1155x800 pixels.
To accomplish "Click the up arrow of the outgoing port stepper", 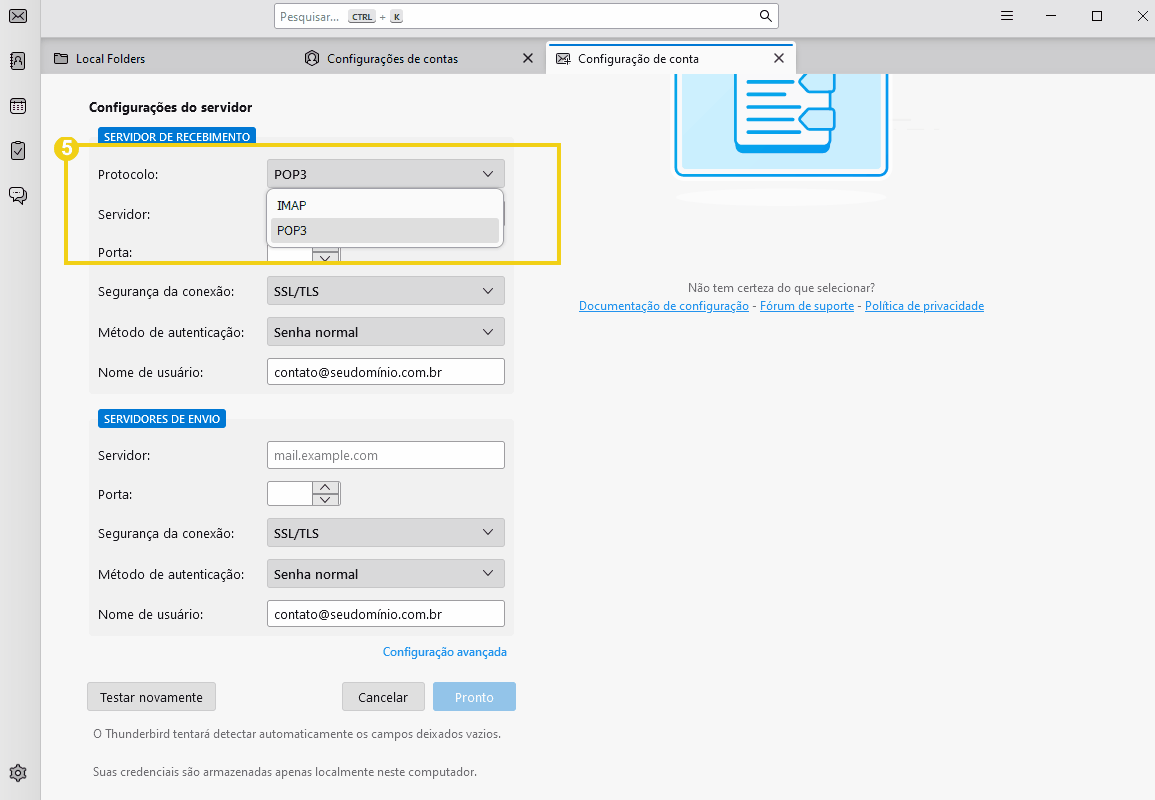I will tap(327, 488).
